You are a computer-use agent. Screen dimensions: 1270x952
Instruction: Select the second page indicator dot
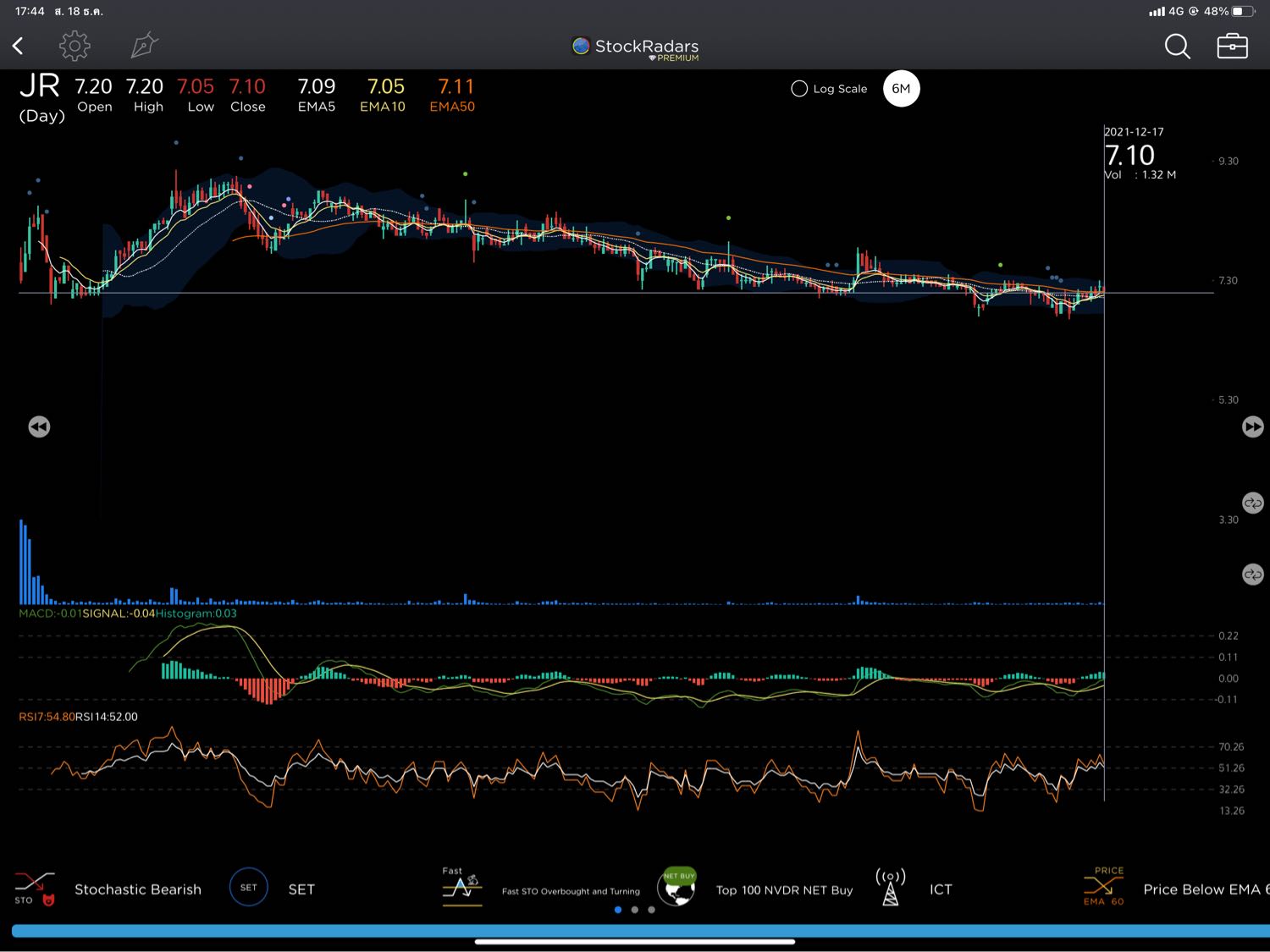635,910
